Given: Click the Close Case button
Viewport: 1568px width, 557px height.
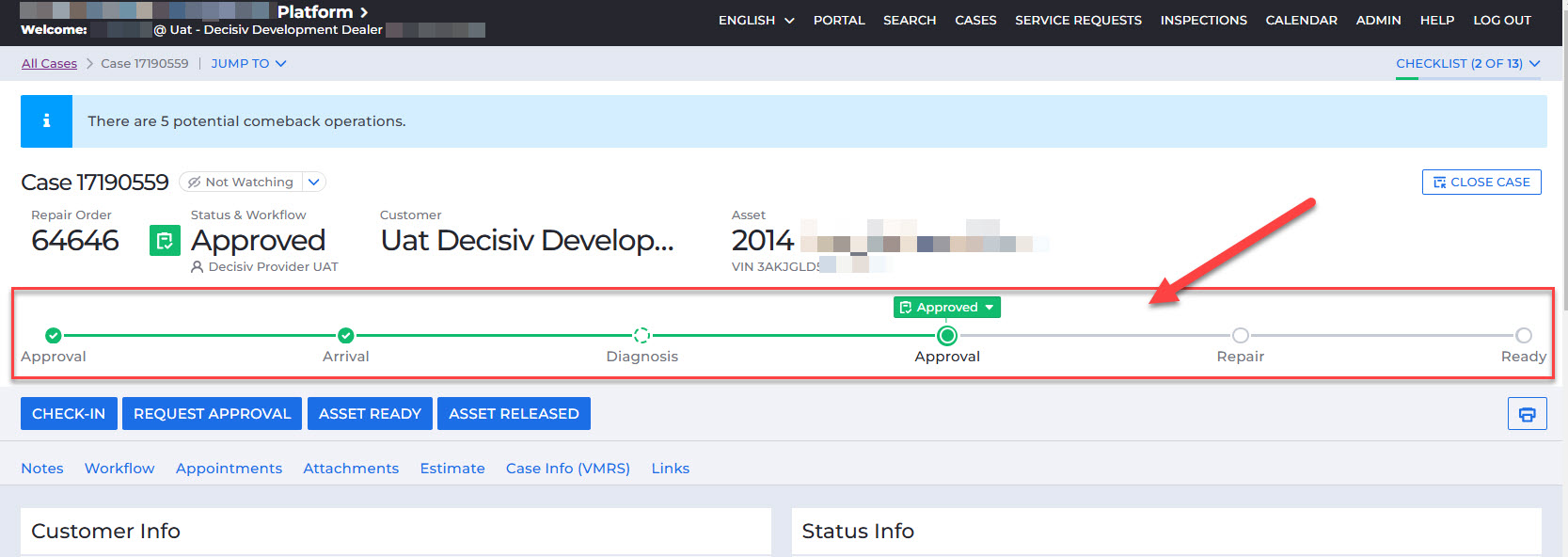Looking at the screenshot, I should [x=1481, y=183].
